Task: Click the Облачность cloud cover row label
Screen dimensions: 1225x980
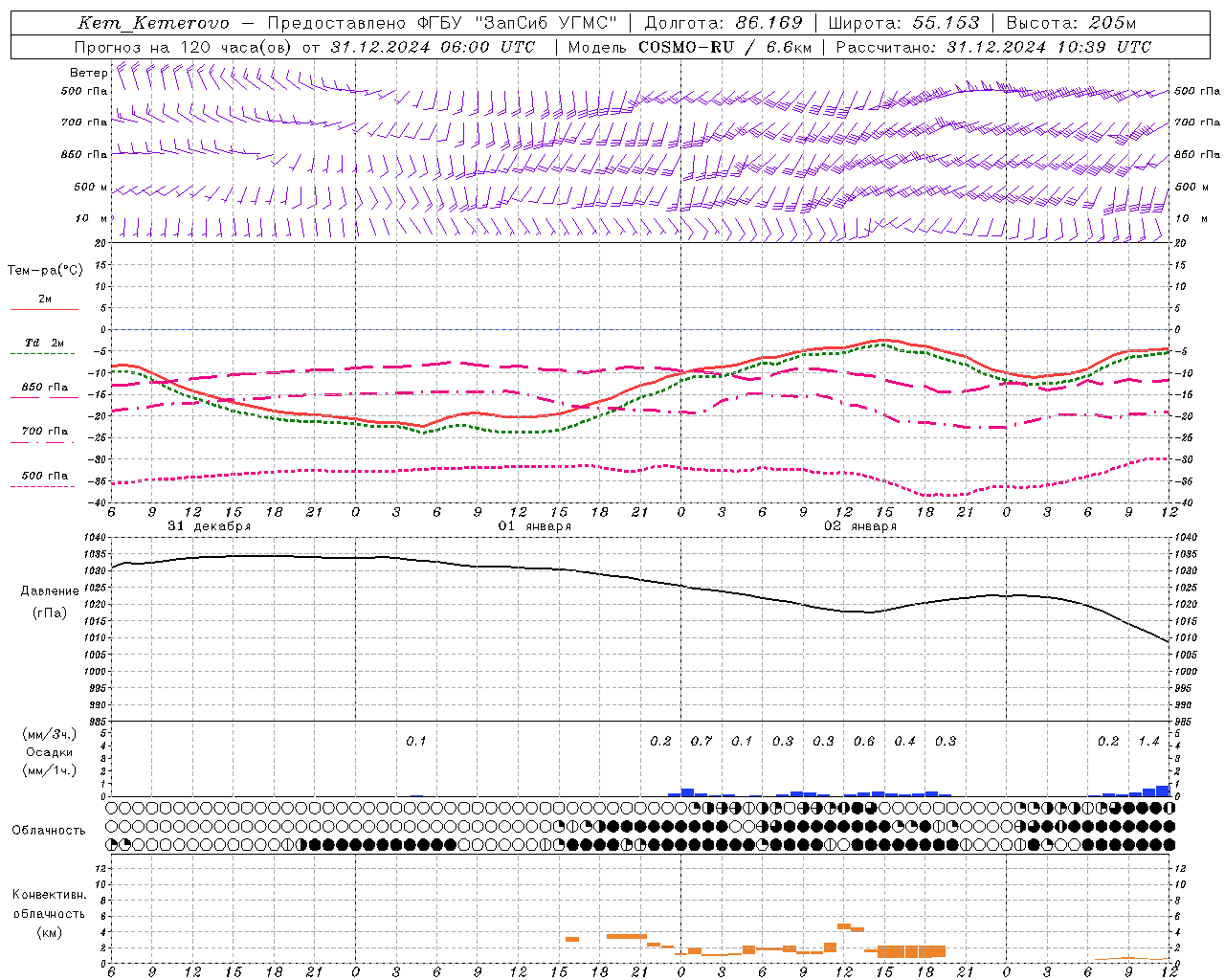Action: point(49,831)
